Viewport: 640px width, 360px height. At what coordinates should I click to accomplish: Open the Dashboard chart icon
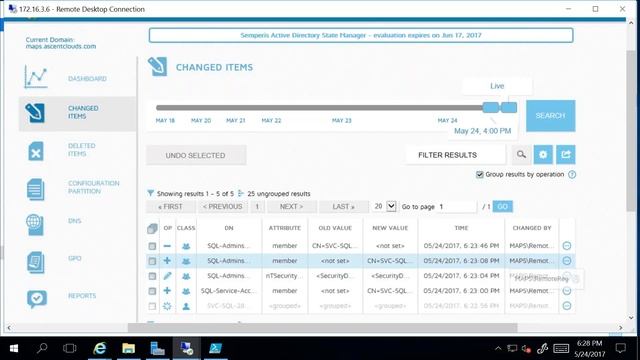pyautogui.click(x=36, y=77)
